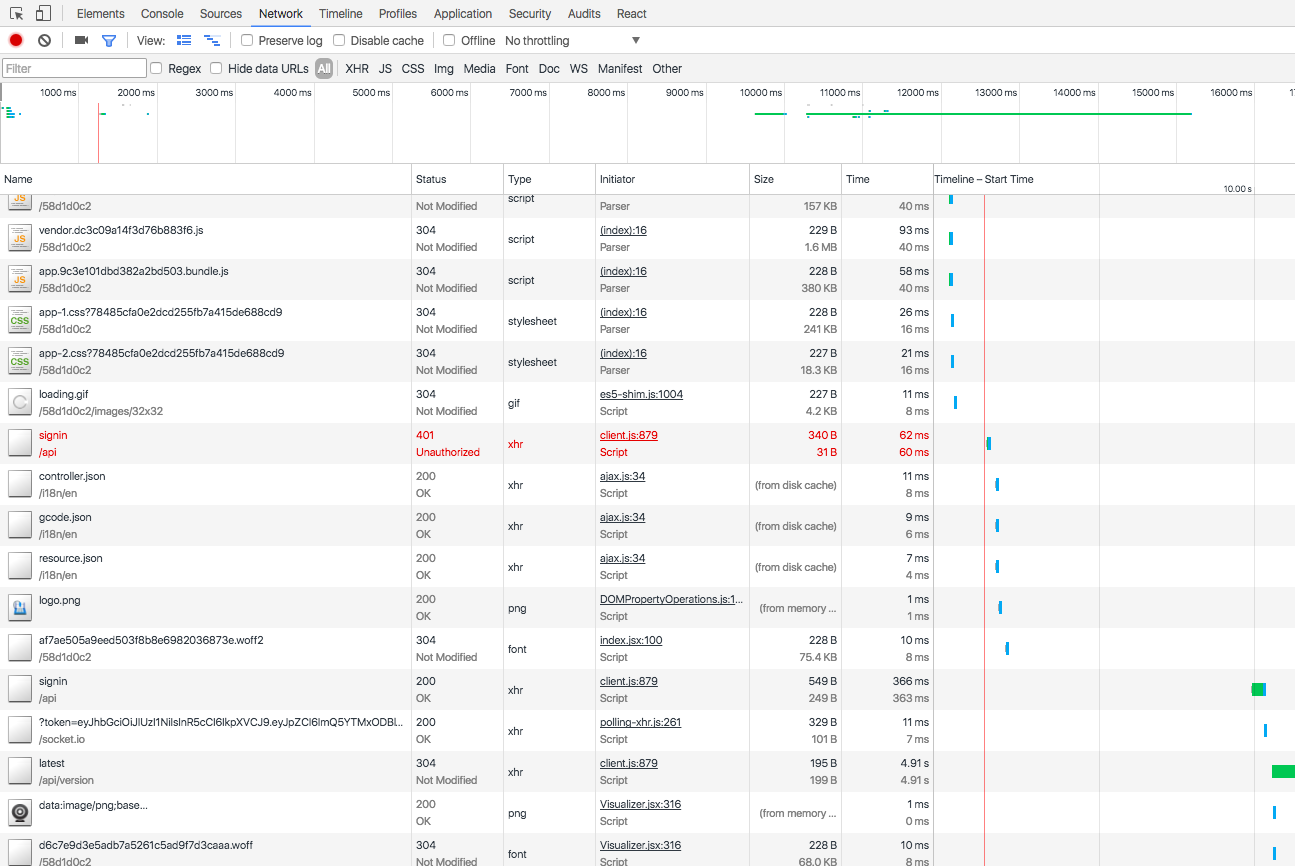
Task: Switch to large request rows view icon
Action: point(184,40)
